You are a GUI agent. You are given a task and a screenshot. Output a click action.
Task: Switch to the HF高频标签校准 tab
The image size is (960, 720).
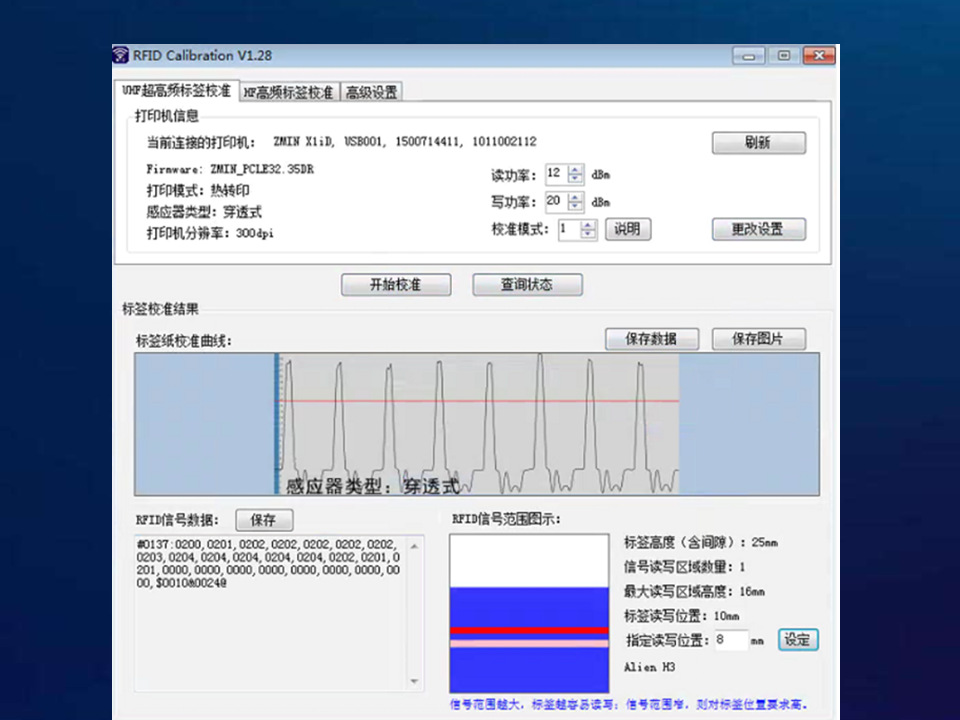[289, 92]
